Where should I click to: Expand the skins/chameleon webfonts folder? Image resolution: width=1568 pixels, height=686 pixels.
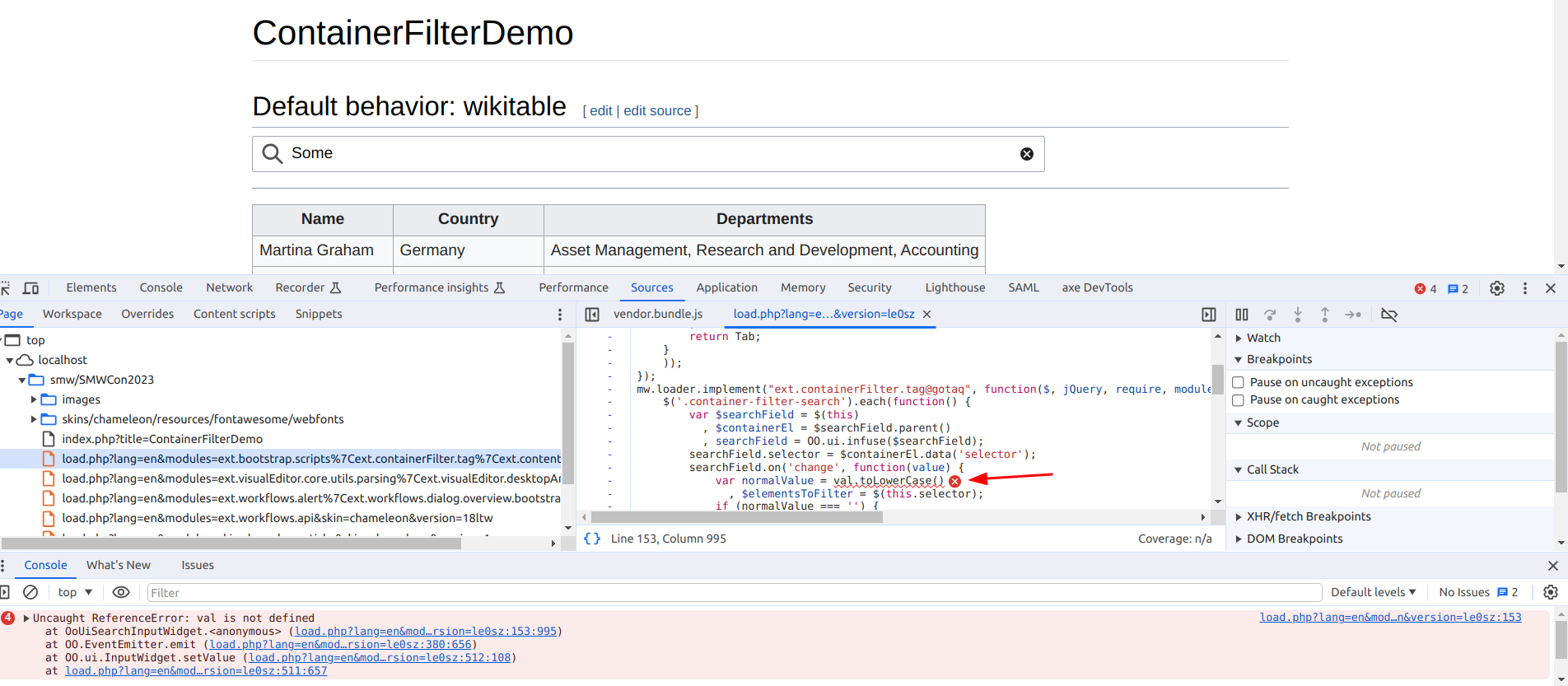[34, 419]
